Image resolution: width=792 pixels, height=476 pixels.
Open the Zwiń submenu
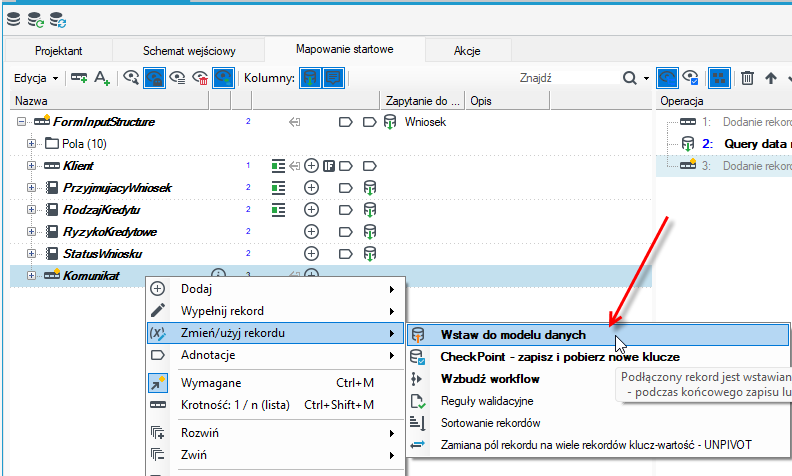pyautogui.click(x=275, y=455)
